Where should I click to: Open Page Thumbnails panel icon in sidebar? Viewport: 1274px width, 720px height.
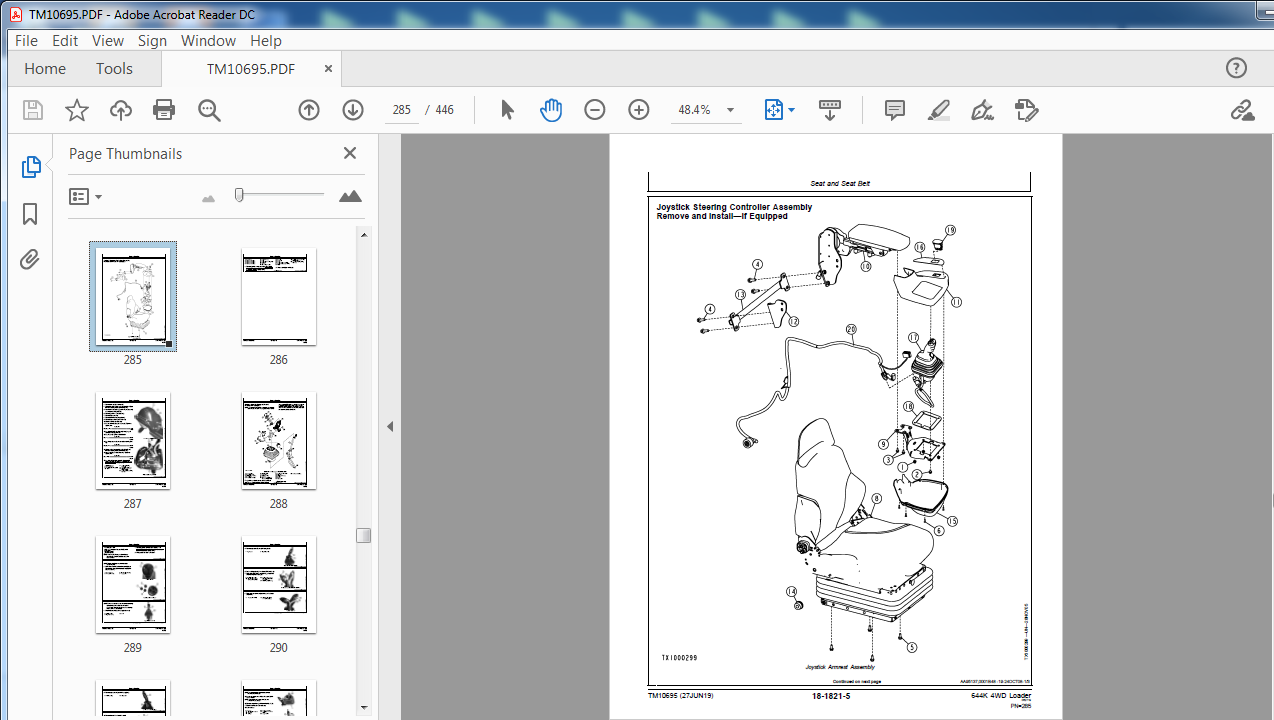point(30,167)
